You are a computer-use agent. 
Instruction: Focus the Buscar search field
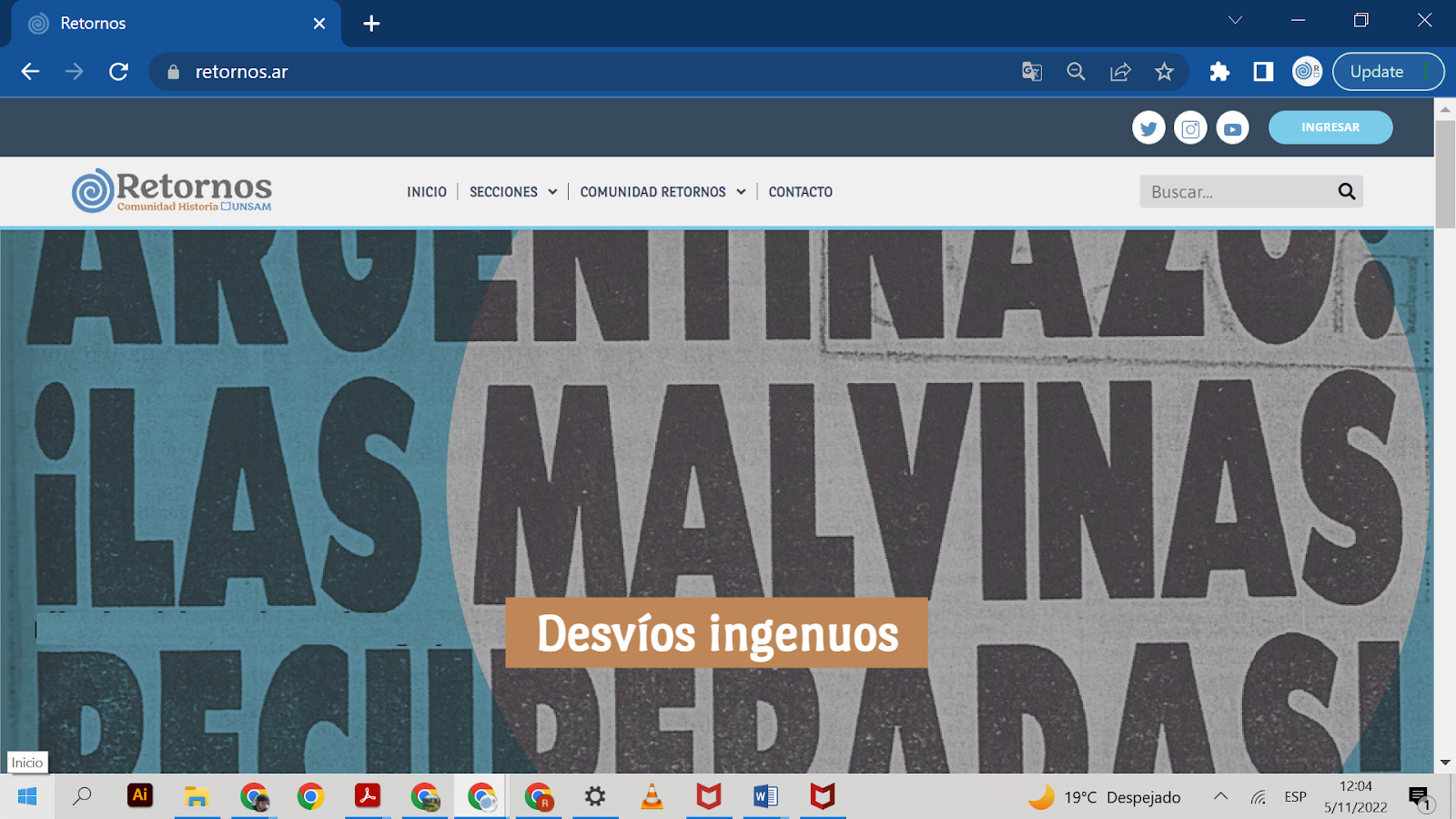click(1238, 191)
